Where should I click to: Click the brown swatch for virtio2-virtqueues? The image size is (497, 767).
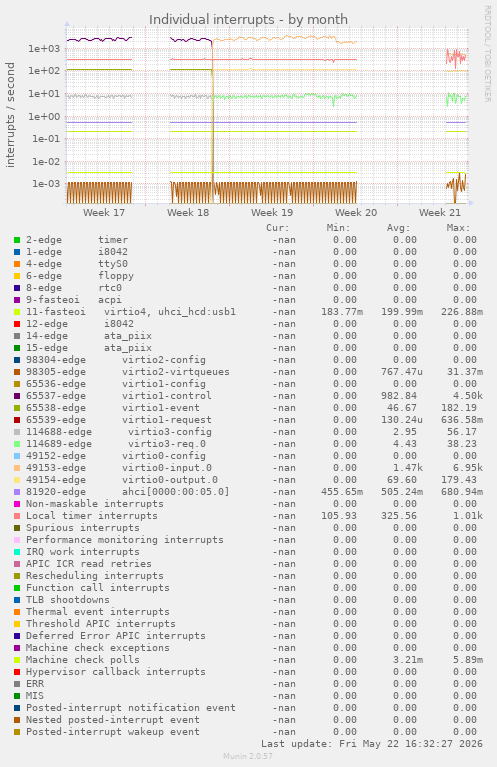(x=17, y=372)
